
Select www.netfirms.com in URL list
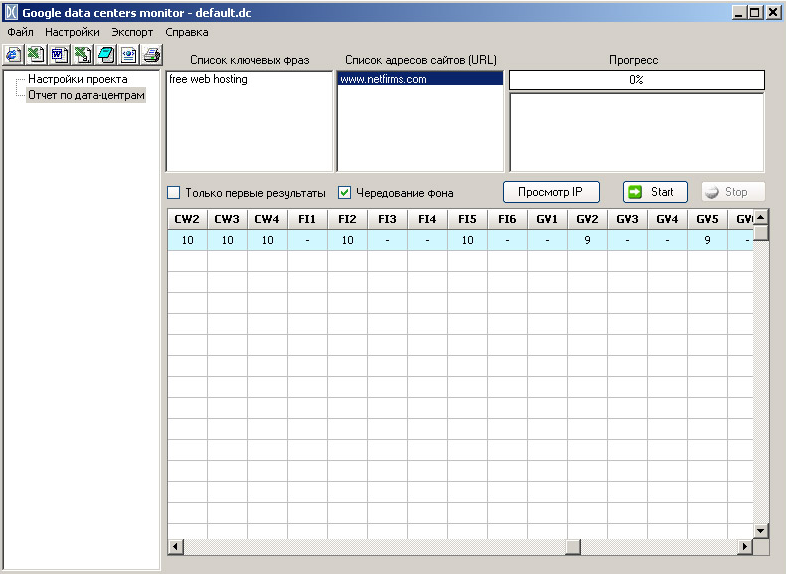[384, 79]
